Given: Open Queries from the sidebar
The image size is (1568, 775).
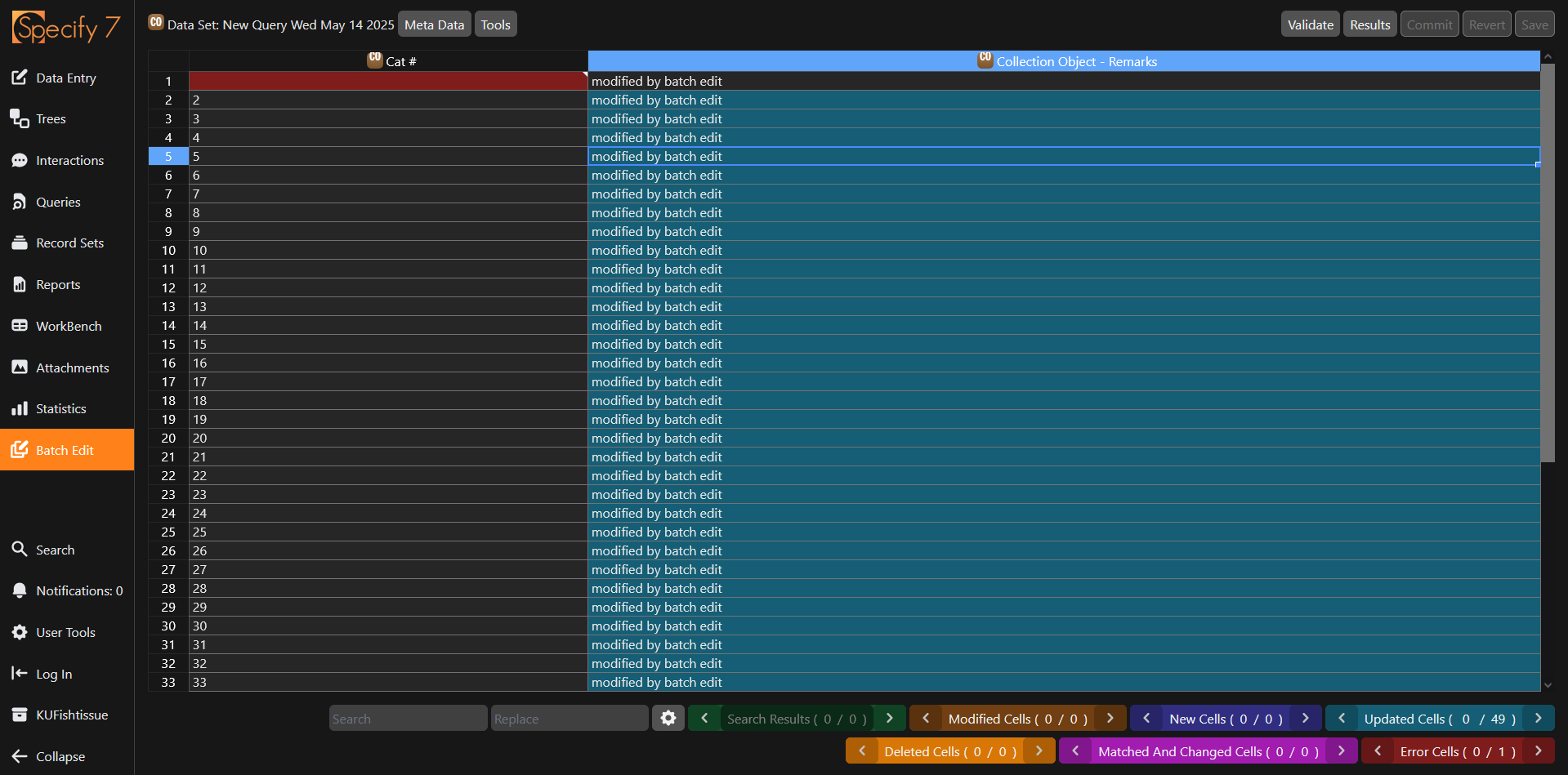Looking at the screenshot, I should (x=67, y=202).
